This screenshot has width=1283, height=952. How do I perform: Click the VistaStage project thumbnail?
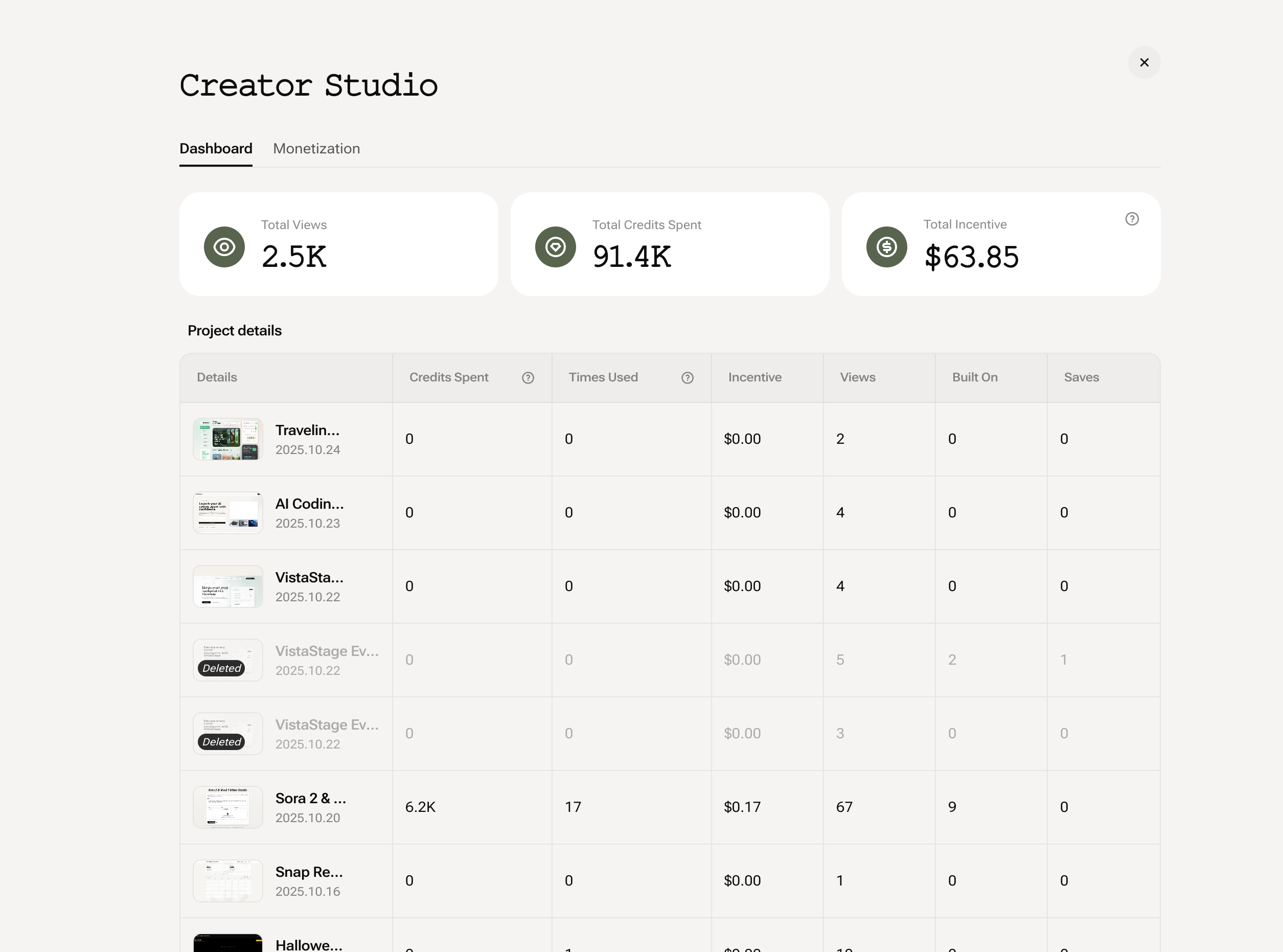pos(227,586)
